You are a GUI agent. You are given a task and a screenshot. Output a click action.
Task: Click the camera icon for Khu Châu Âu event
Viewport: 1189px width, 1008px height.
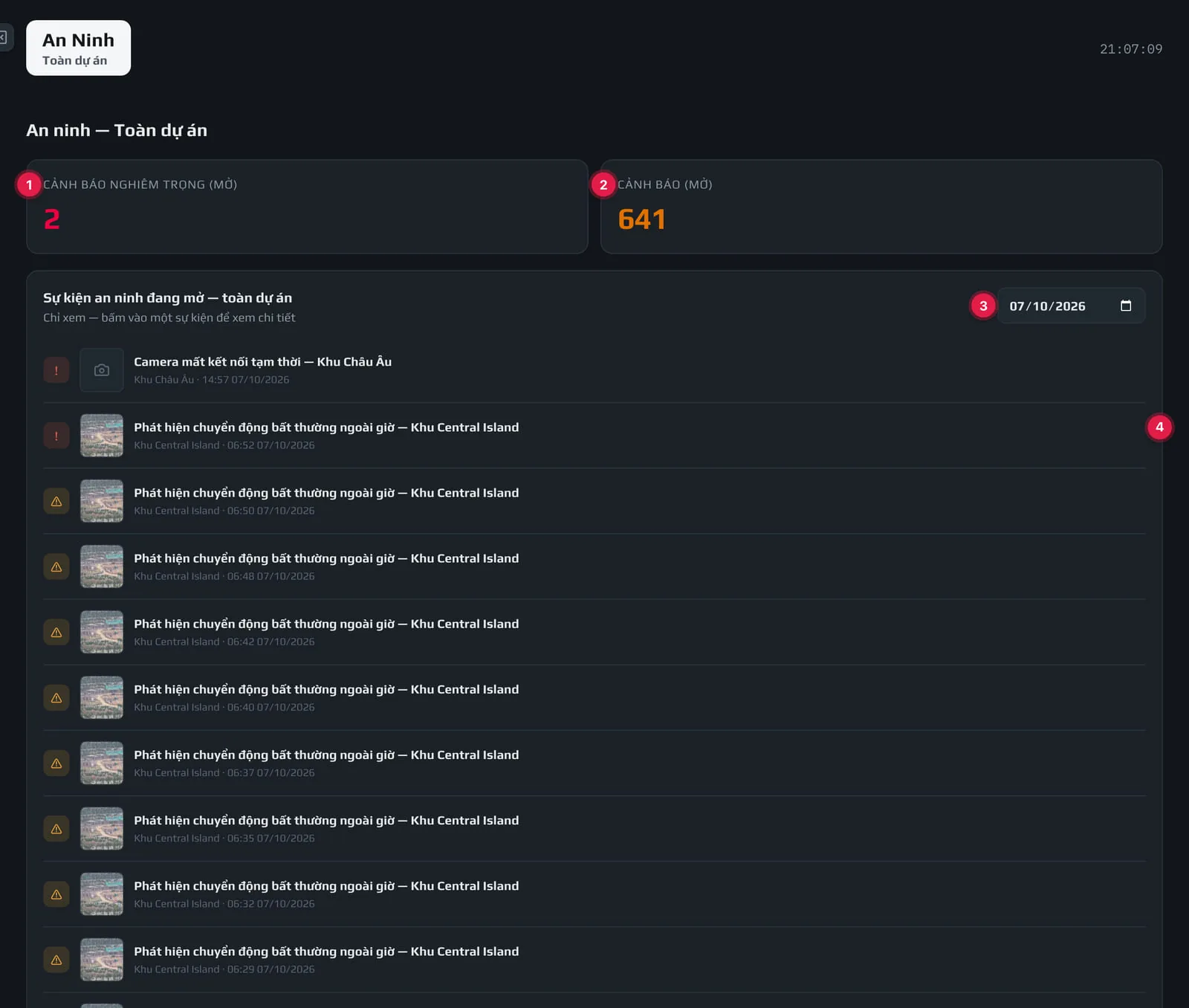click(x=102, y=370)
